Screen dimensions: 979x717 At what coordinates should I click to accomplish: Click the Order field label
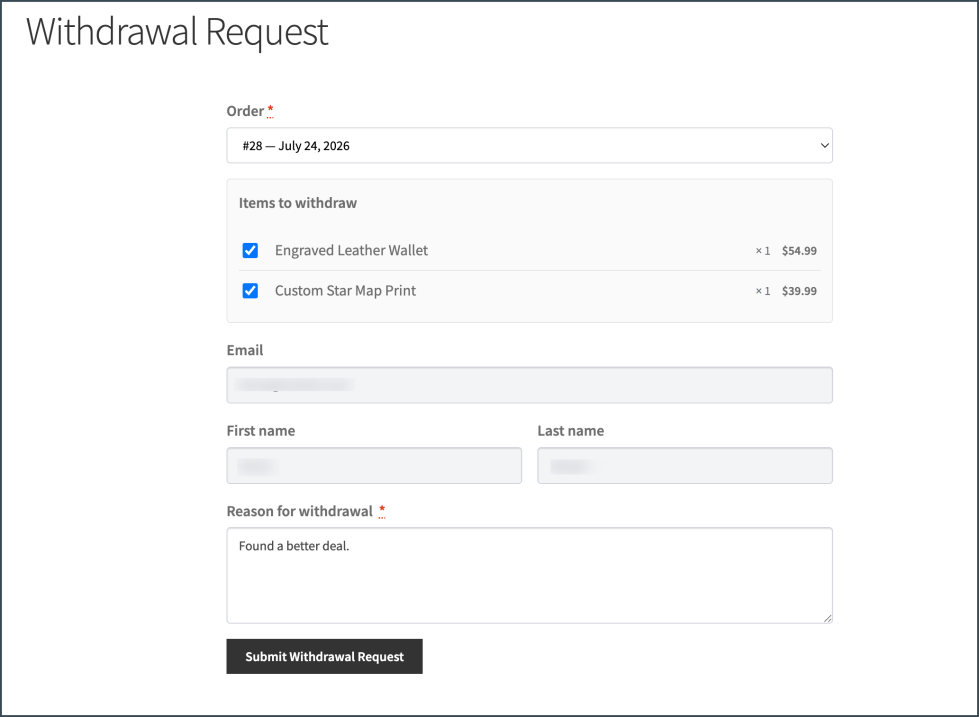click(x=245, y=111)
